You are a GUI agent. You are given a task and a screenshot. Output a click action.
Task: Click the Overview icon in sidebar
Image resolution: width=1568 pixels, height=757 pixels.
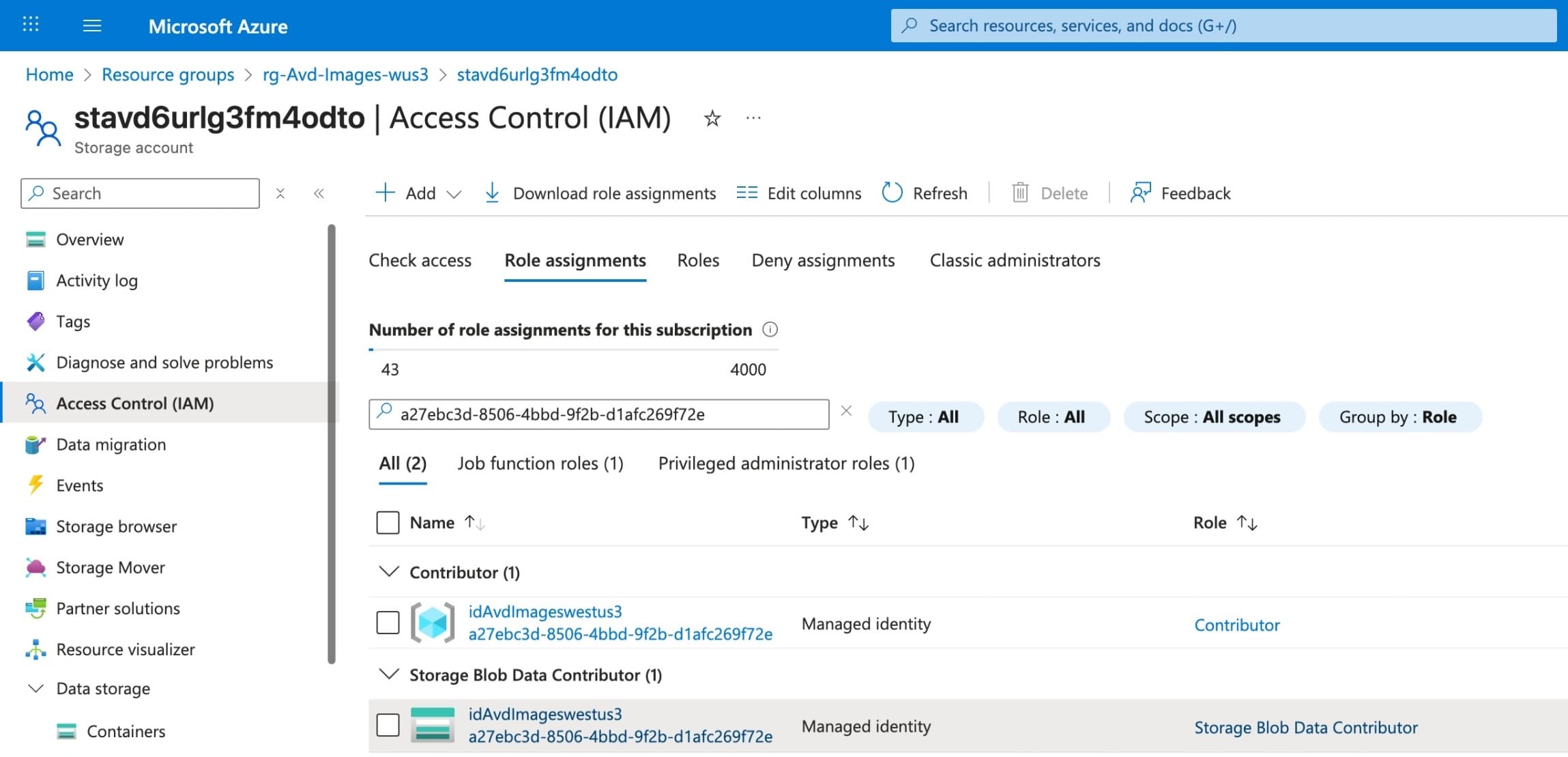coord(35,240)
